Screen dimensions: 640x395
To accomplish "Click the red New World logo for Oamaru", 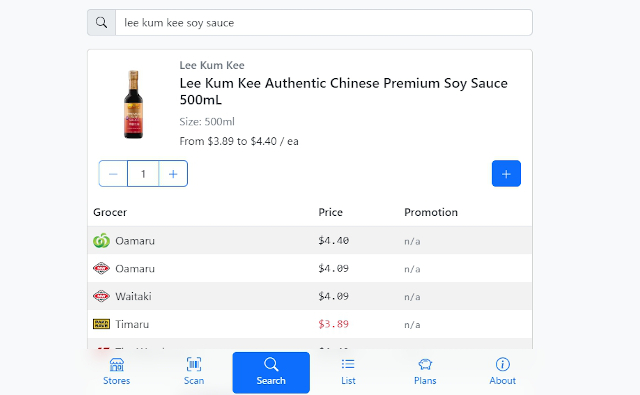I will point(101,269).
